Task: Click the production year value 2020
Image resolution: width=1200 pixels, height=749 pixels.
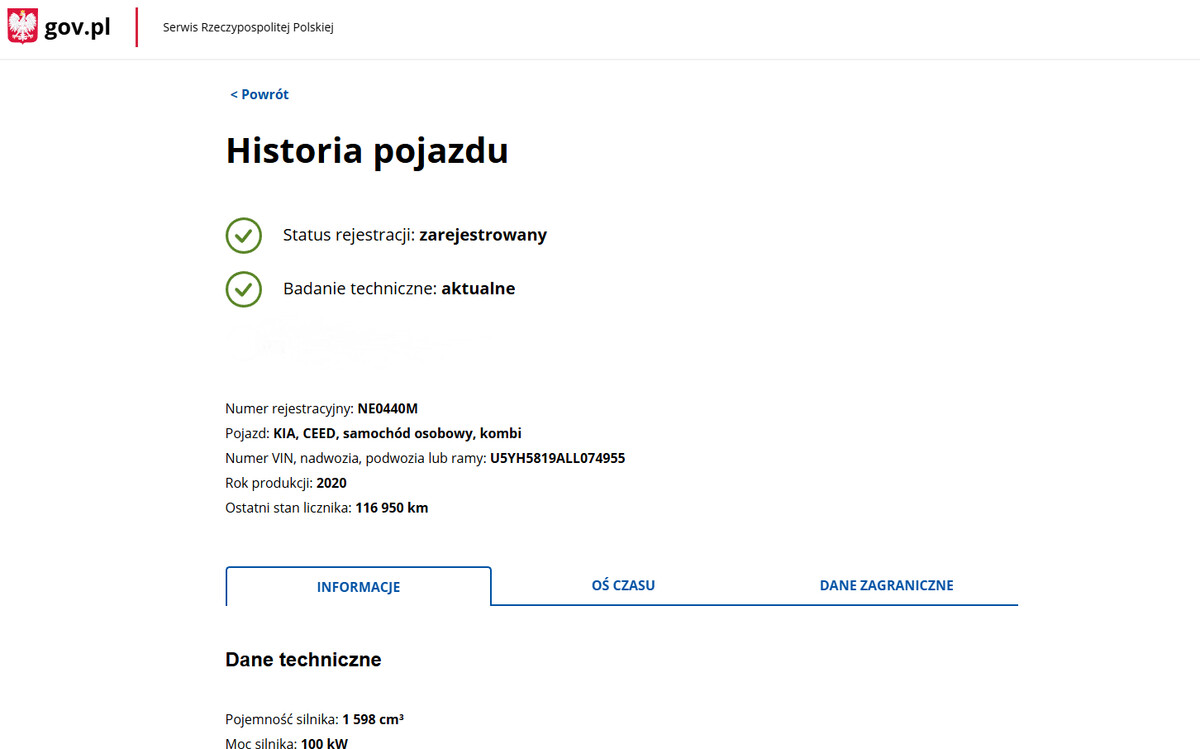Action: (x=331, y=484)
